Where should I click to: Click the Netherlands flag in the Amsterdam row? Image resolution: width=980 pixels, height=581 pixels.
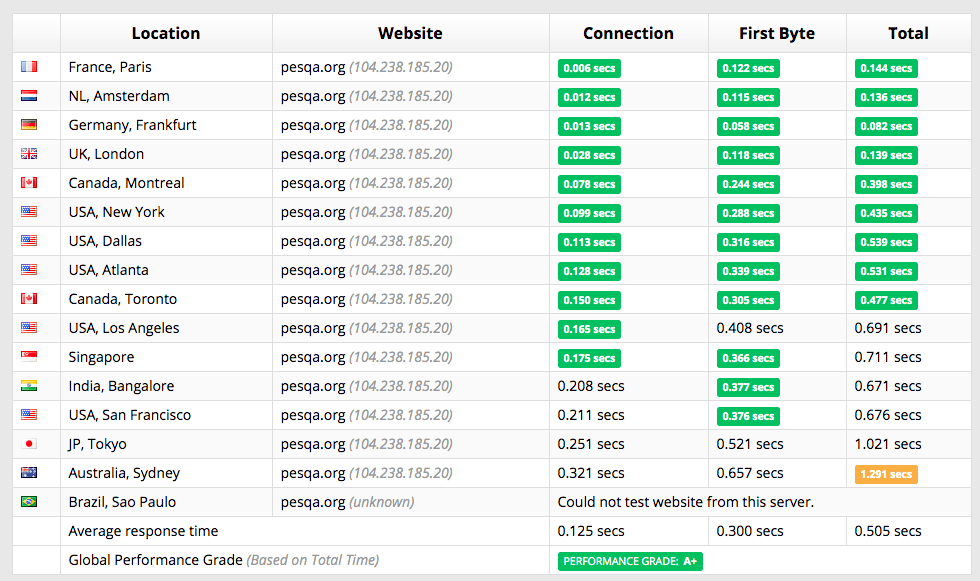coord(29,96)
